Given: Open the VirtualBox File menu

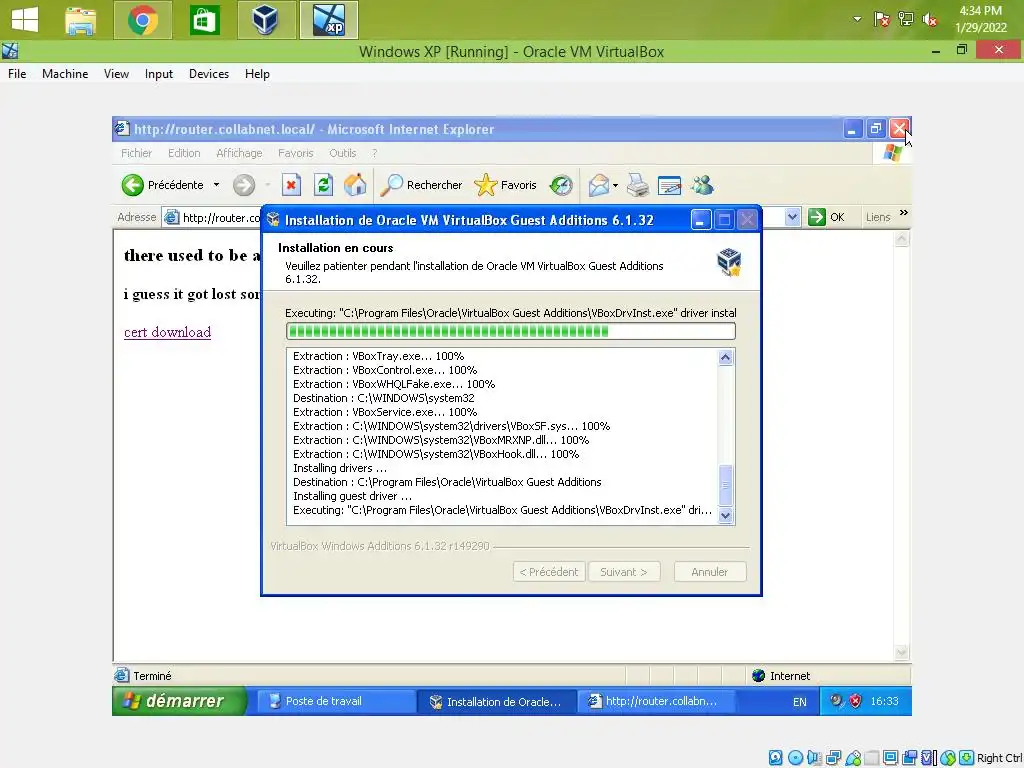Looking at the screenshot, I should point(17,74).
